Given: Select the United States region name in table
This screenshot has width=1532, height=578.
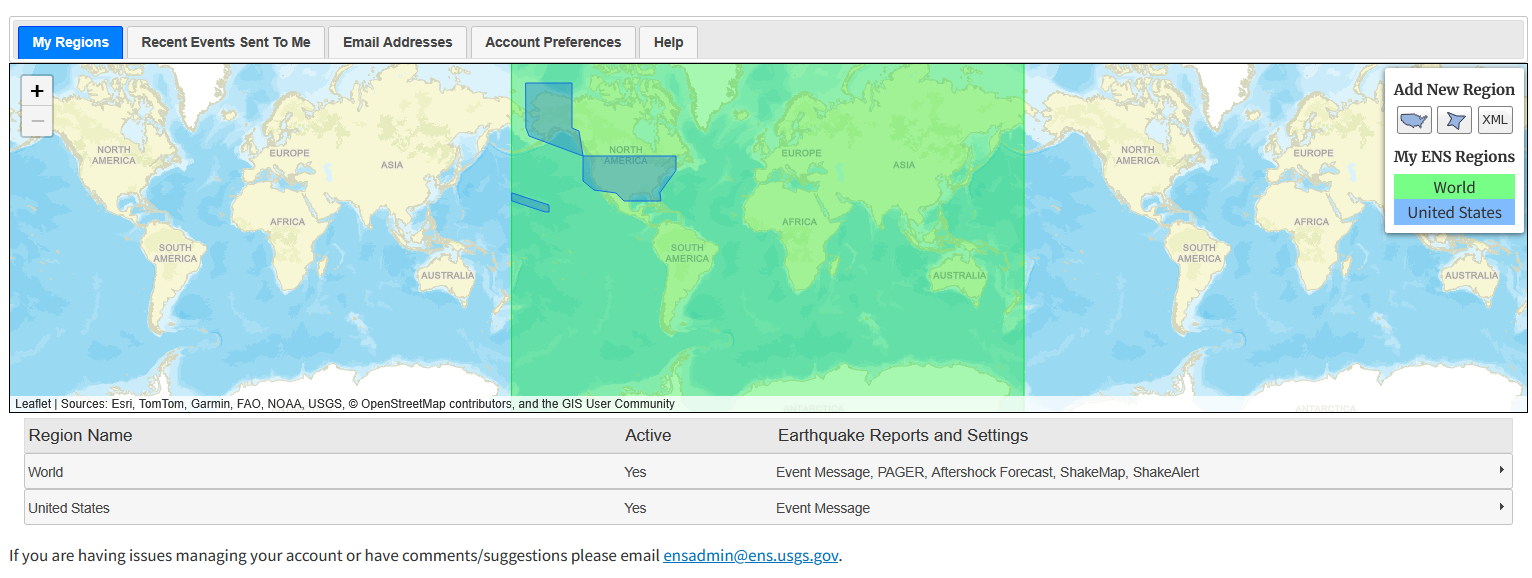Looking at the screenshot, I should click(x=69, y=508).
